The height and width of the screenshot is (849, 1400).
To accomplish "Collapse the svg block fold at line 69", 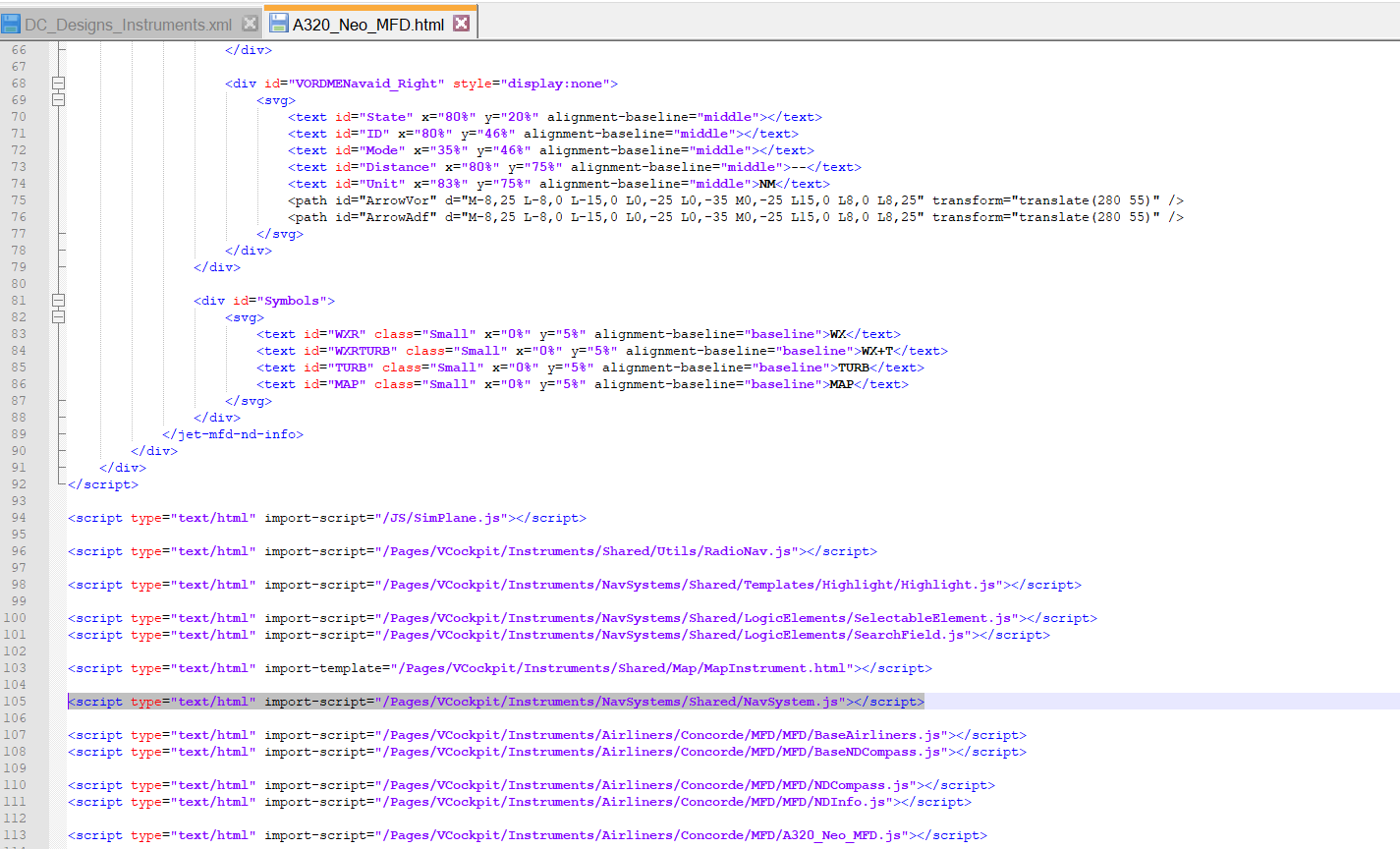I will (x=59, y=100).
